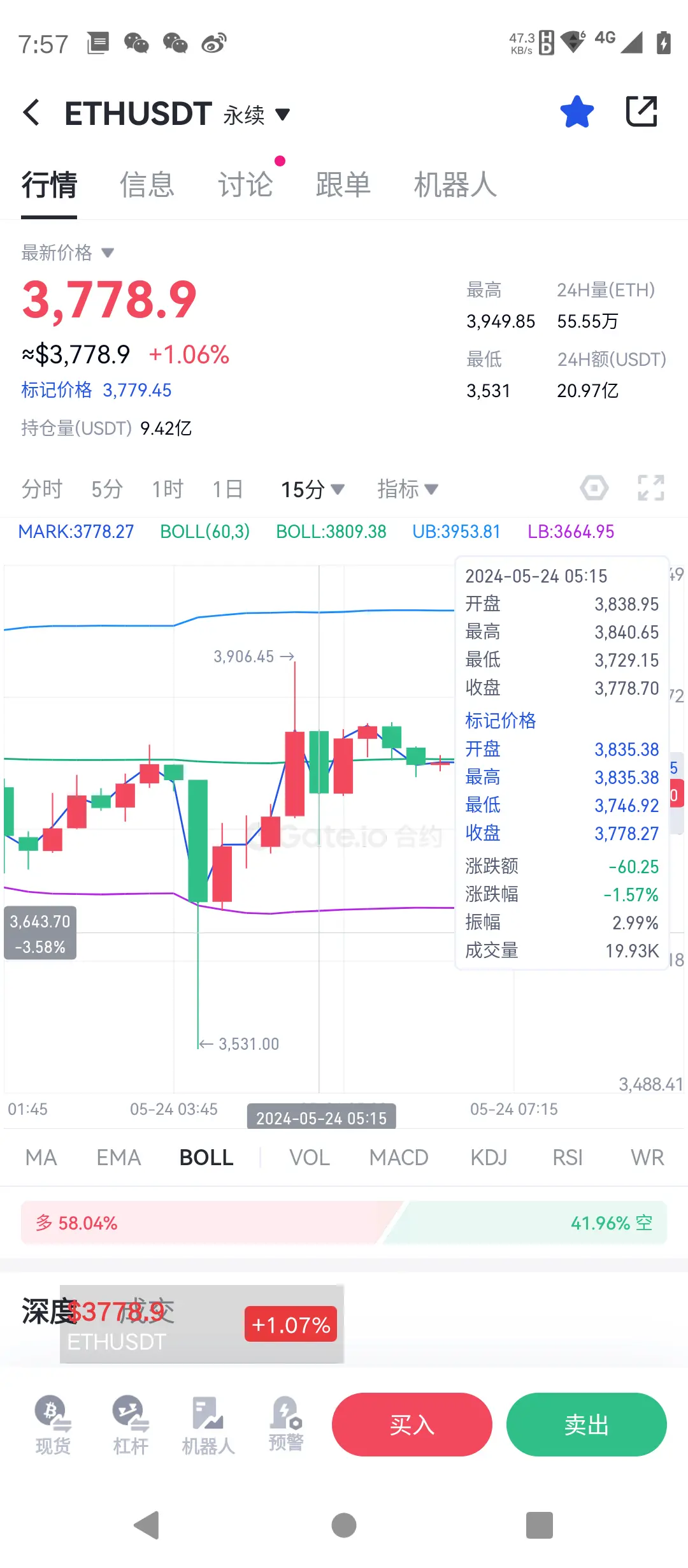The height and width of the screenshot is (1568, 688).
Task: Select the 5分 chart interval
Action: 106,490
